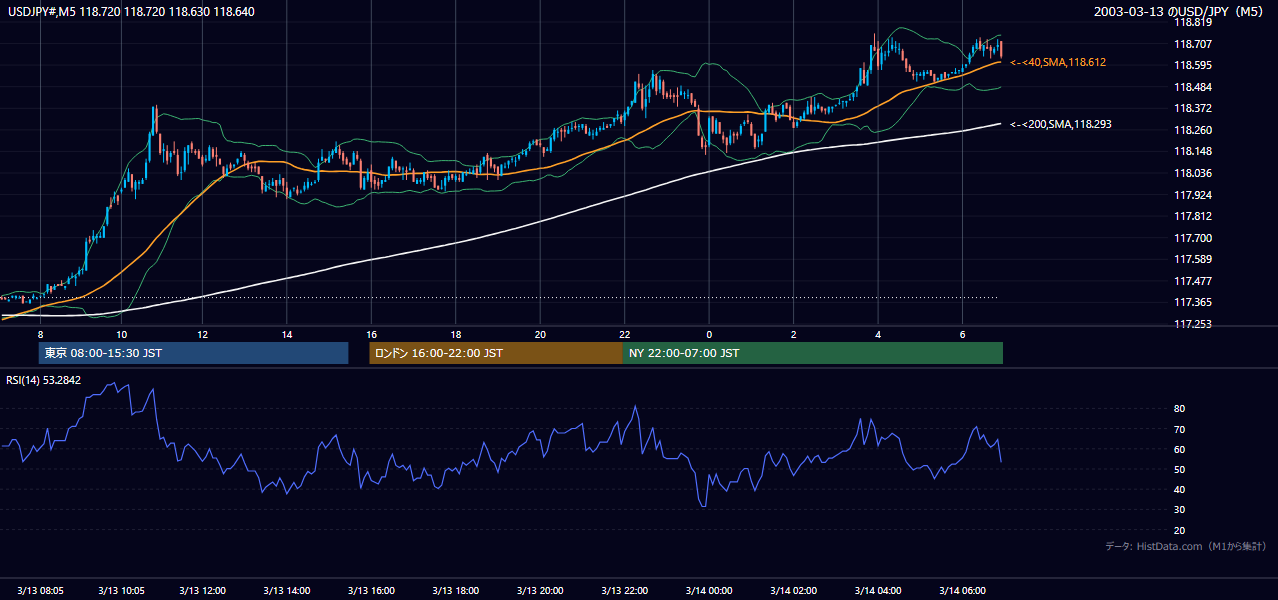The image size is (1278, 600).
Task: Click the 3/13 18:00 time label
Action: pos(457,591)
